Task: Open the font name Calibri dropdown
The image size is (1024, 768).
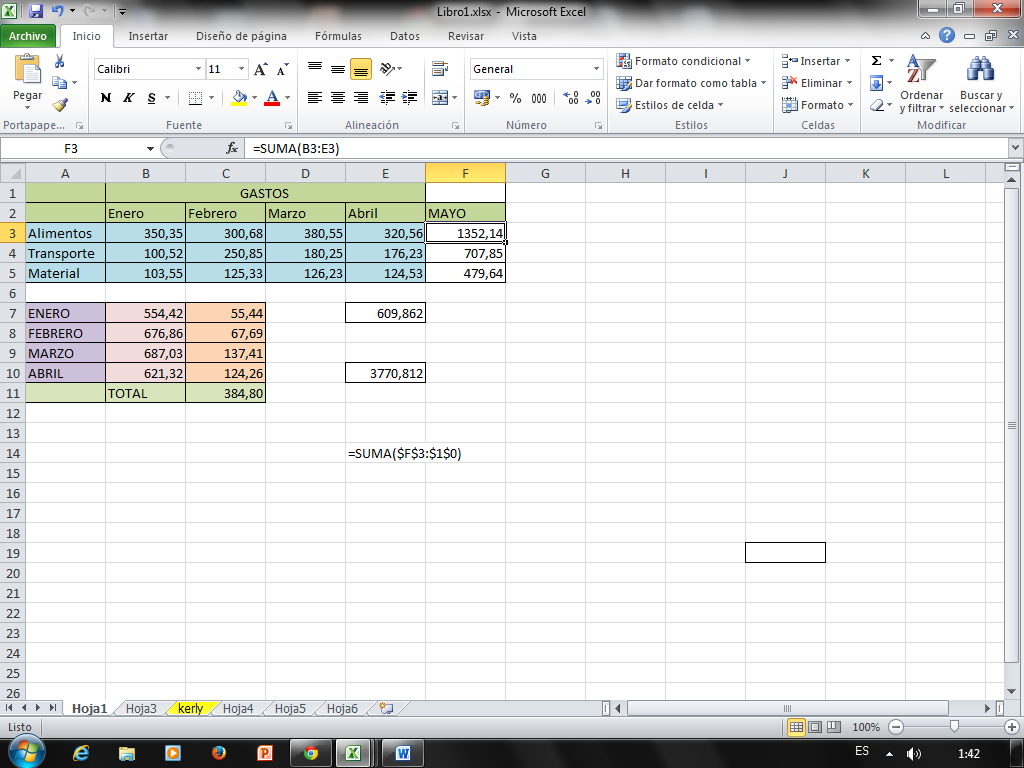Action: [x=198, y=70]
